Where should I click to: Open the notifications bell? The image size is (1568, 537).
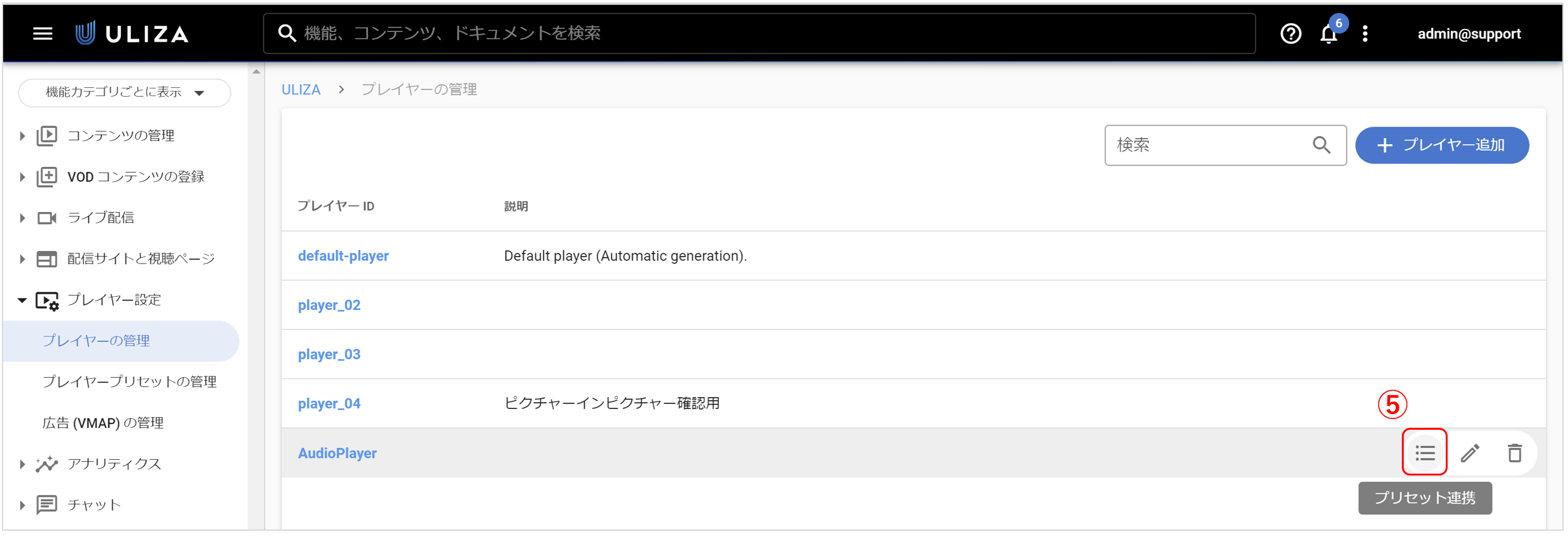point(1328,34)
